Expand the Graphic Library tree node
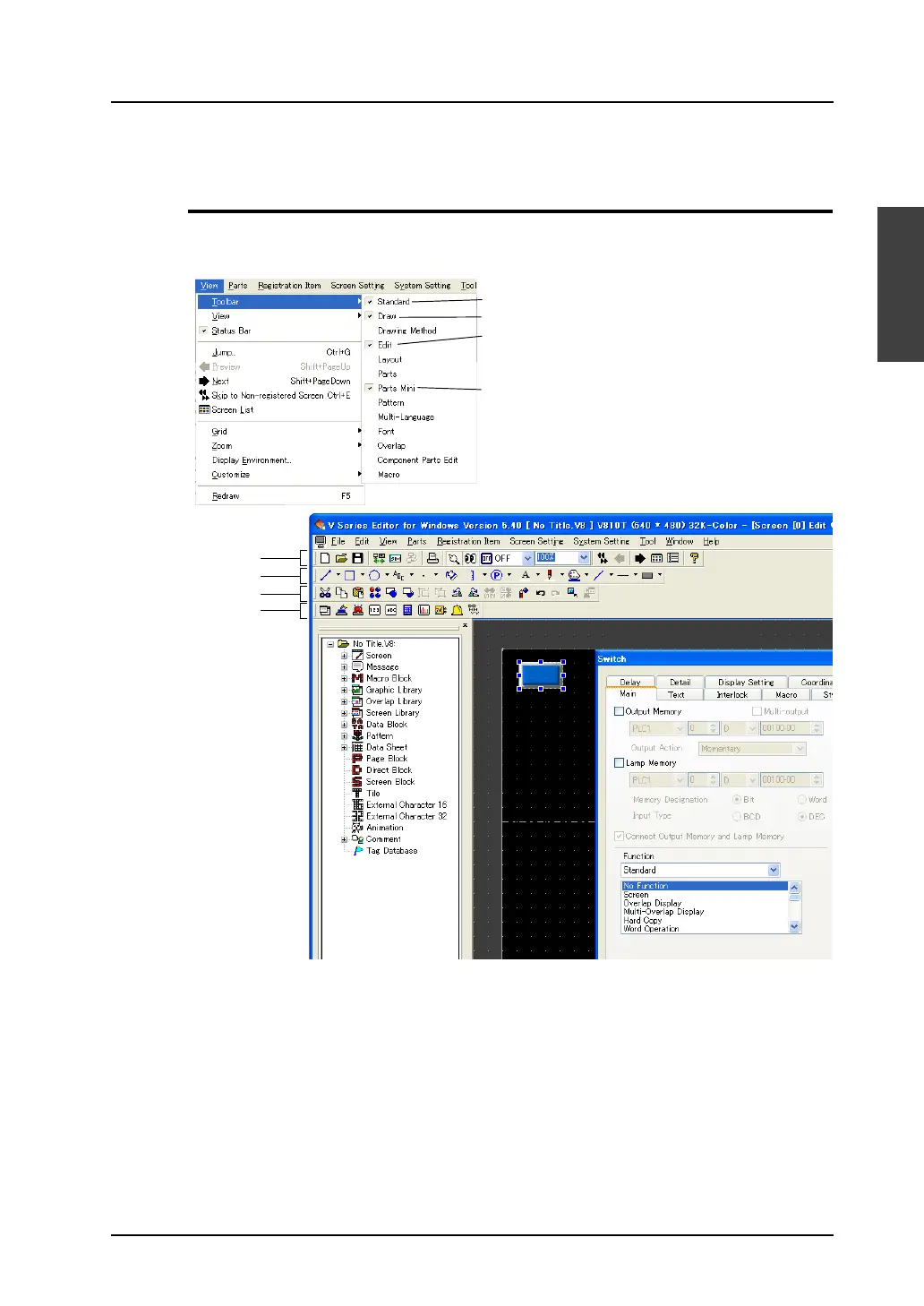The width and height of the screenshot is (924, 1306). click(x=344, y=691)
